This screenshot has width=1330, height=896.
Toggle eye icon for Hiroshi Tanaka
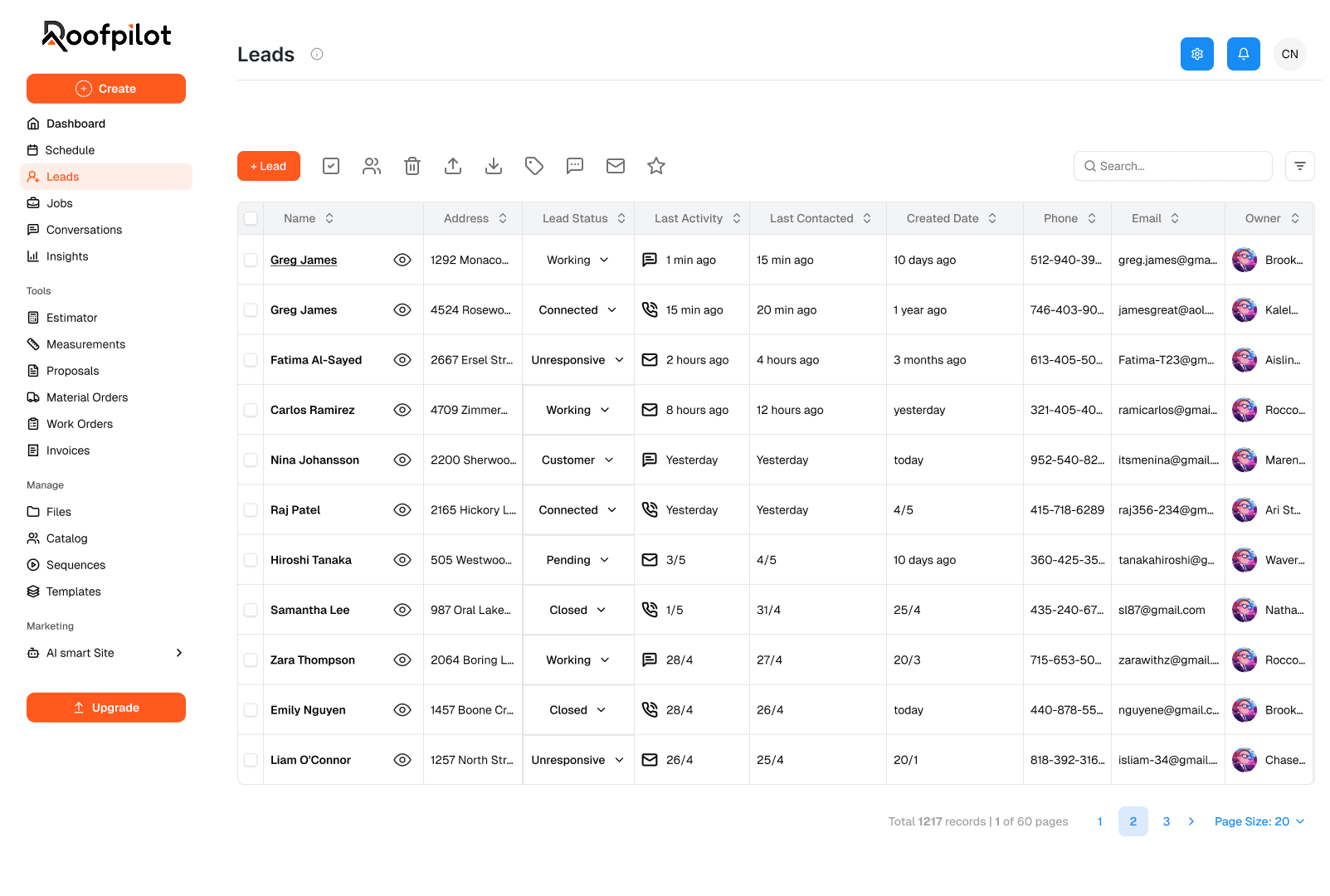pos(402,560)
